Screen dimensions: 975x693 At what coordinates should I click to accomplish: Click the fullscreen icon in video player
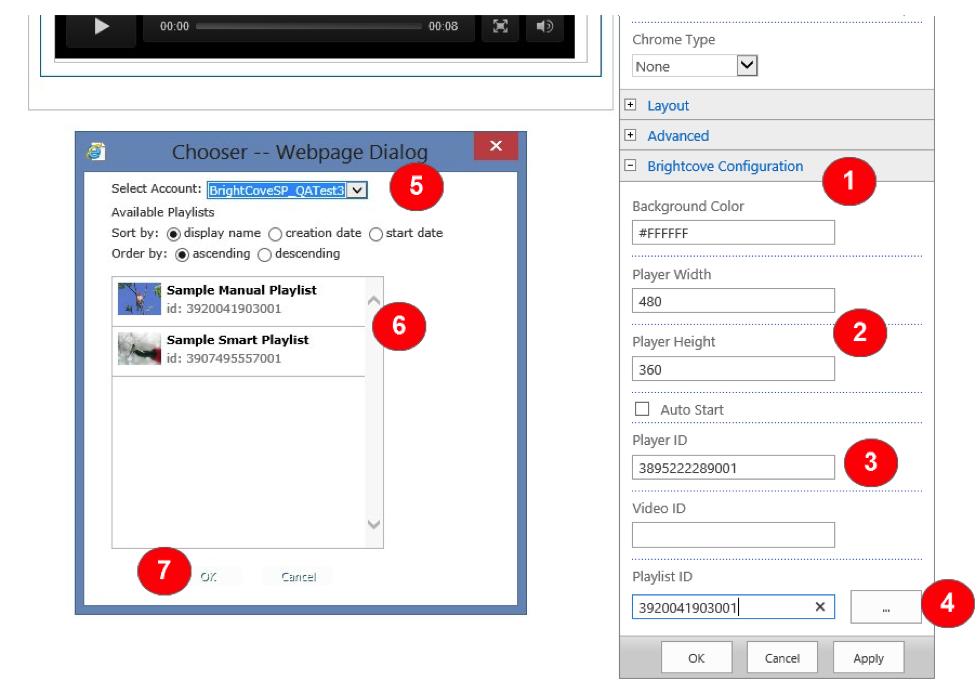tap(500, 27)
